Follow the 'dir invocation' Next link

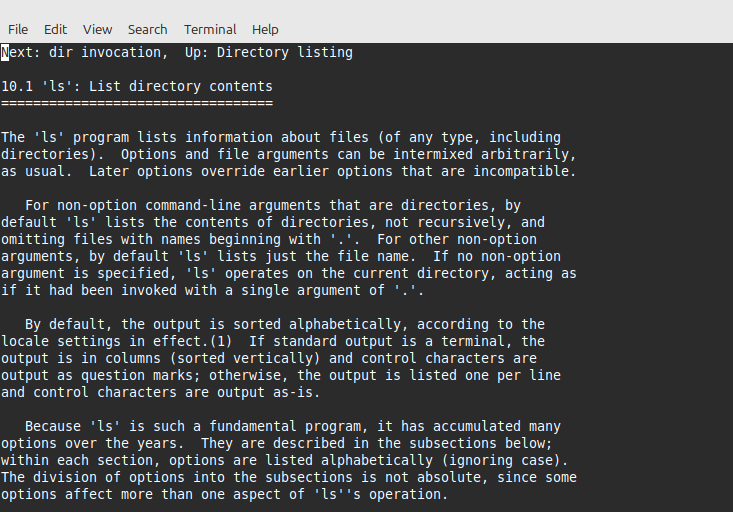point(105,52)
